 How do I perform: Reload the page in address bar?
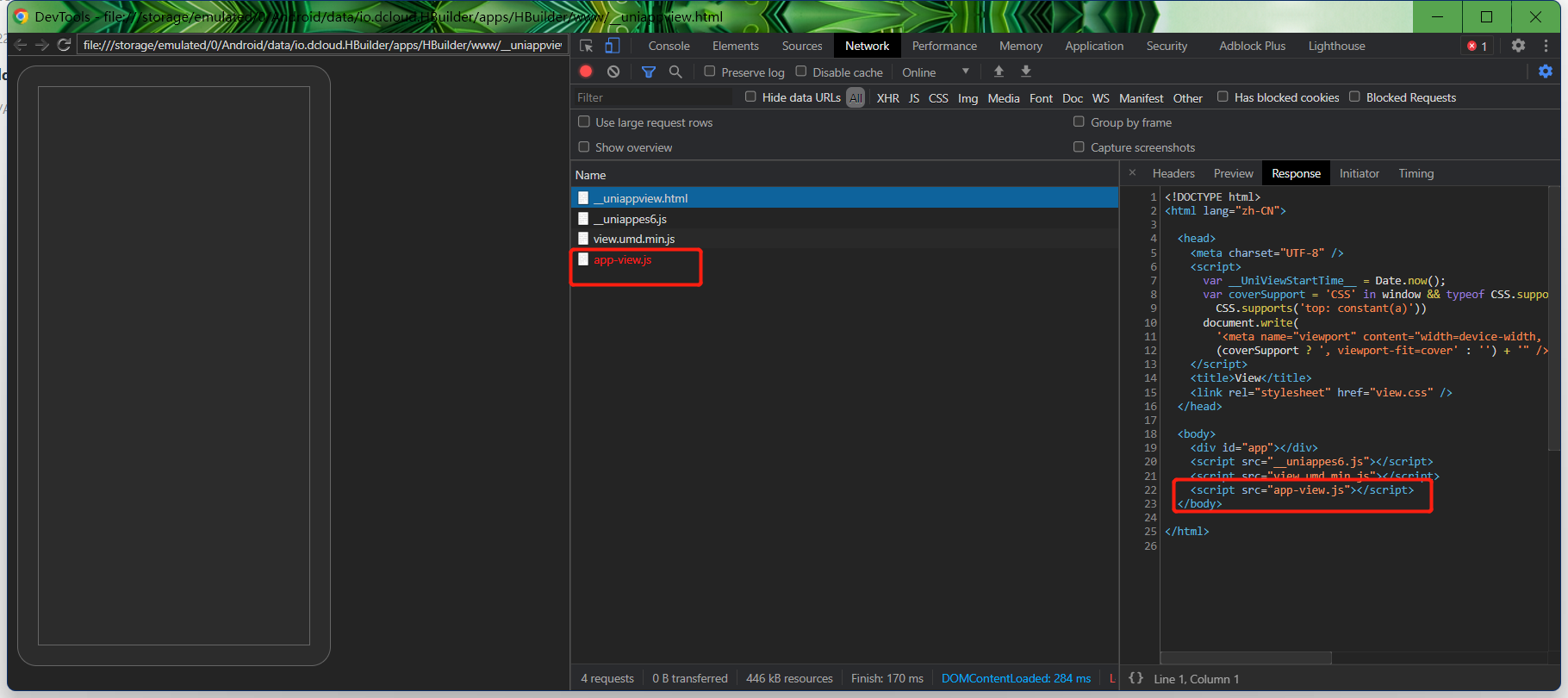[x=64, y=45]
